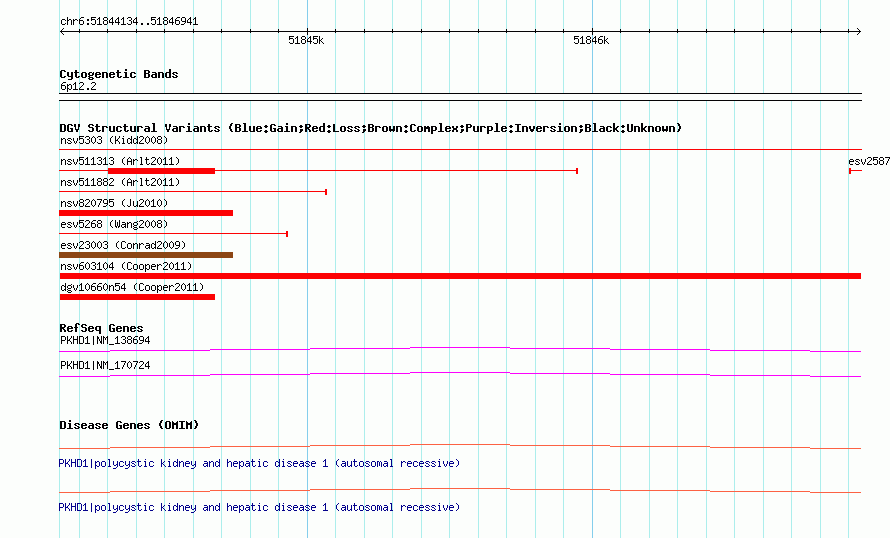This screenshot has width=890, height=538.
Task: Click the magenta NM_138694 gene line
Action: coord(460,350)
